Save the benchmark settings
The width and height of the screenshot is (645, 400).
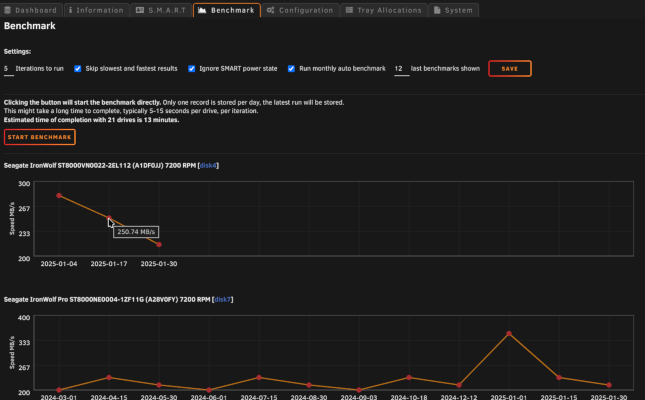[x=510, y=69]
